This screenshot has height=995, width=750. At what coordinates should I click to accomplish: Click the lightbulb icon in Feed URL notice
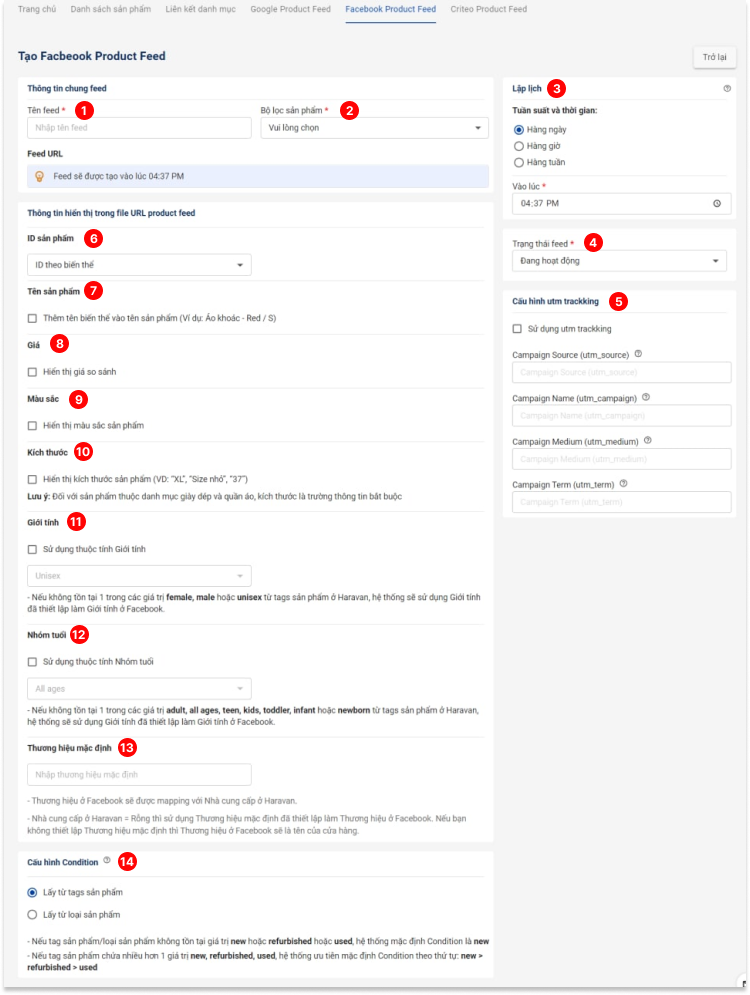coord(39,176)
